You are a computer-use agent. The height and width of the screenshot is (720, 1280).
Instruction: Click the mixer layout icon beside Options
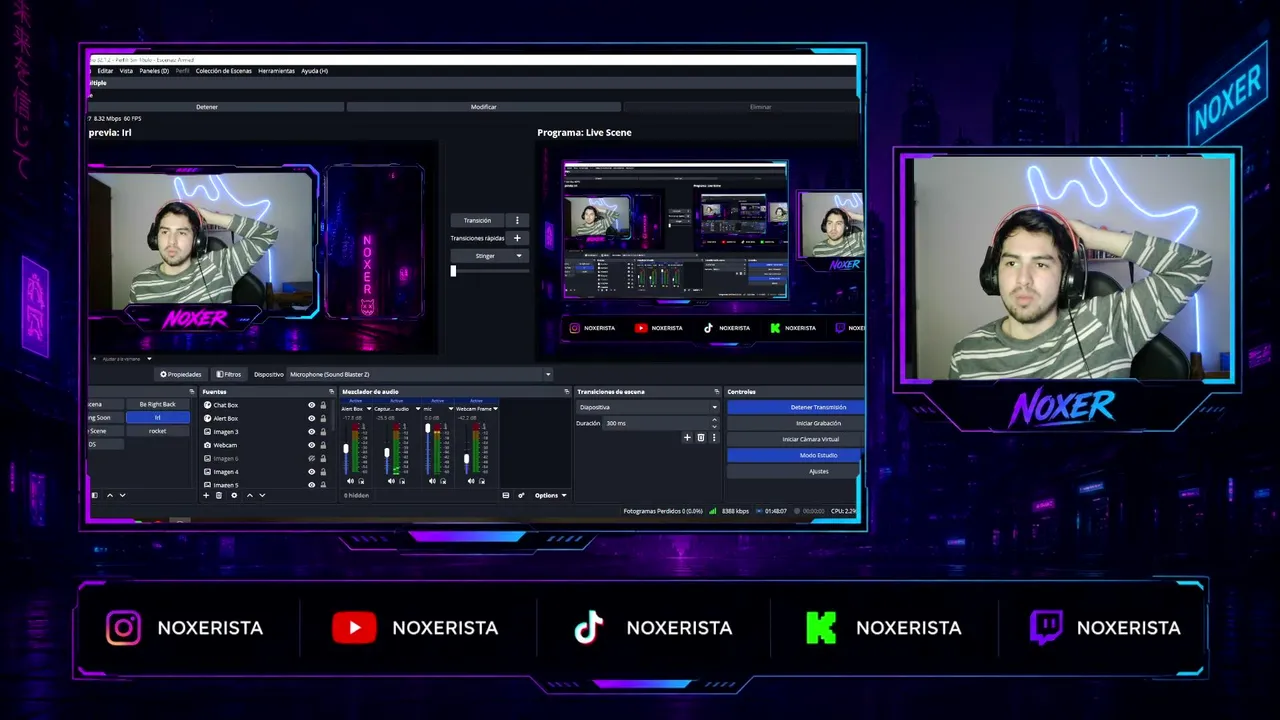click(506, 495)
